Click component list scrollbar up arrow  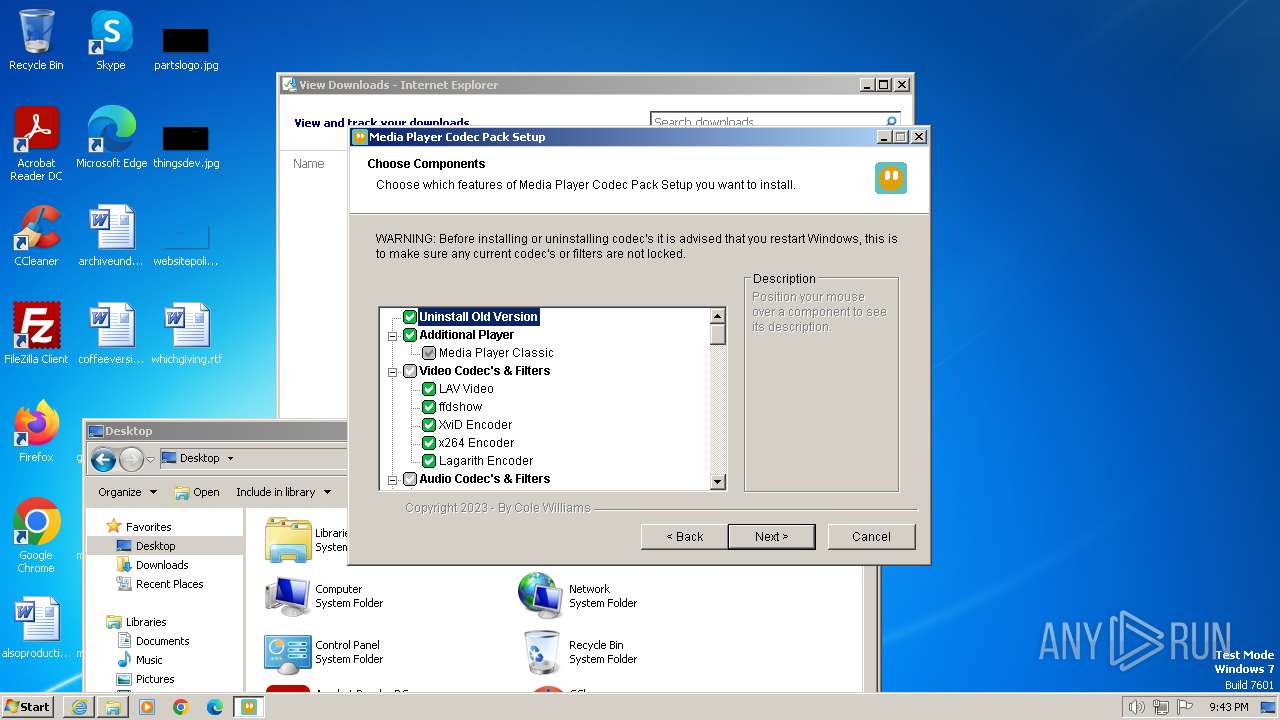717,316
